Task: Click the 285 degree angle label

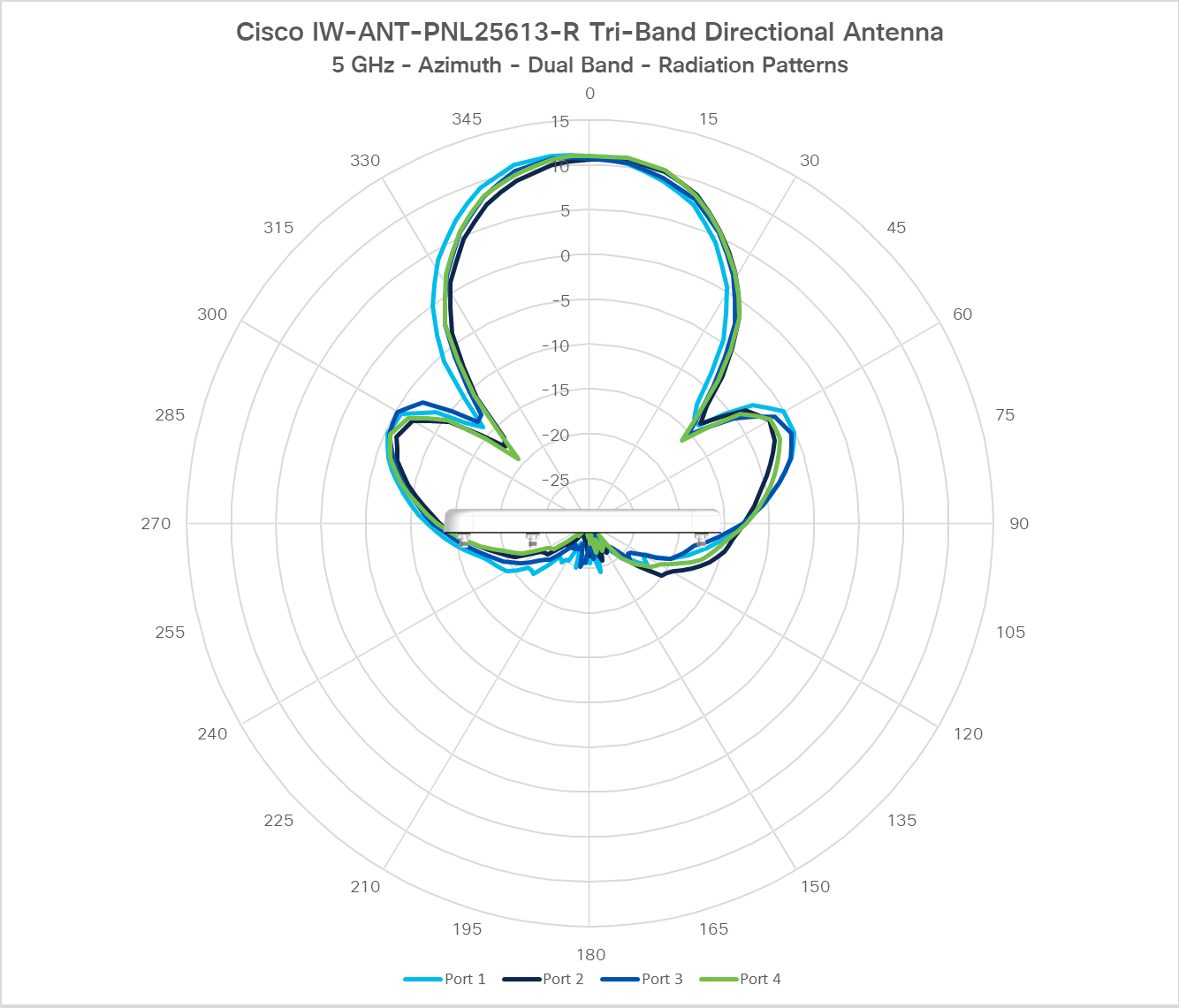Action: coord(170,415)
